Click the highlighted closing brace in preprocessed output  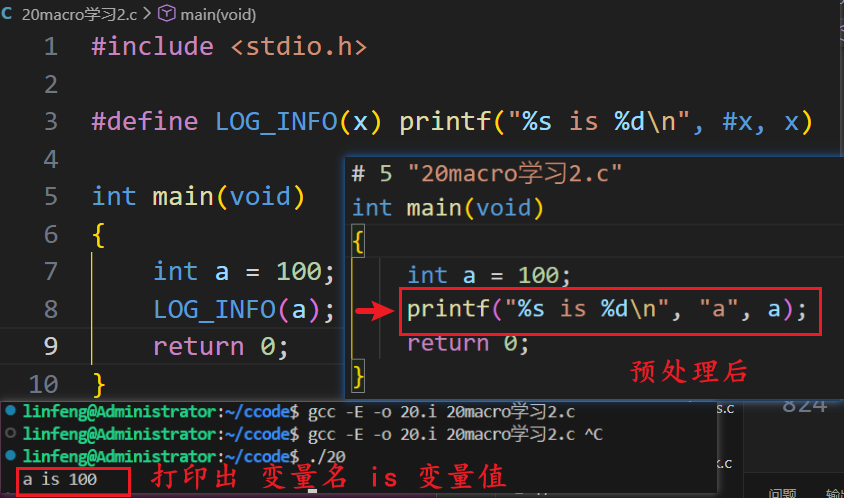(358, 376)
